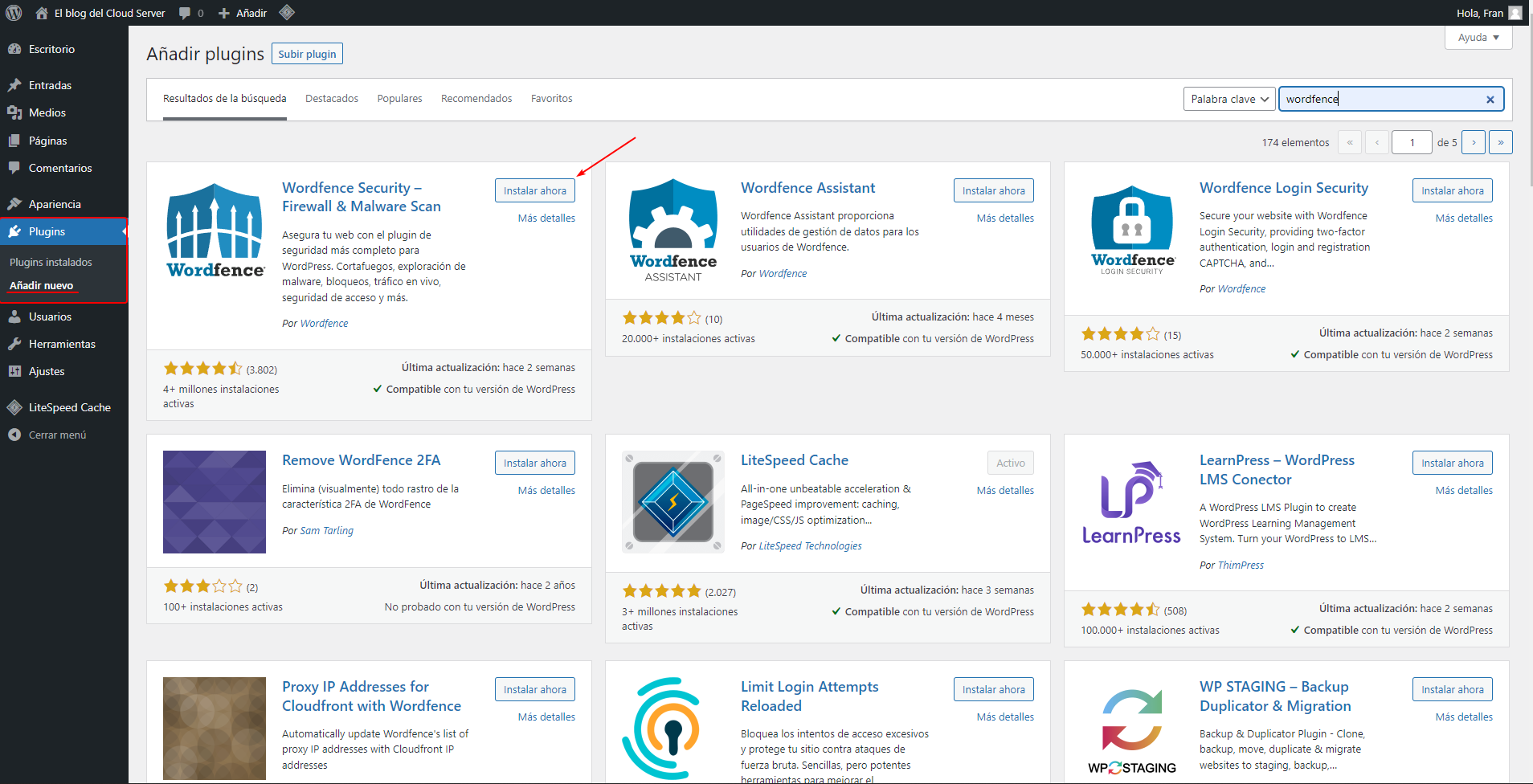1533x784 pixels.
Task: Open the LiteSpeed diamond icon in the admin bar
Action: (287, 12)
